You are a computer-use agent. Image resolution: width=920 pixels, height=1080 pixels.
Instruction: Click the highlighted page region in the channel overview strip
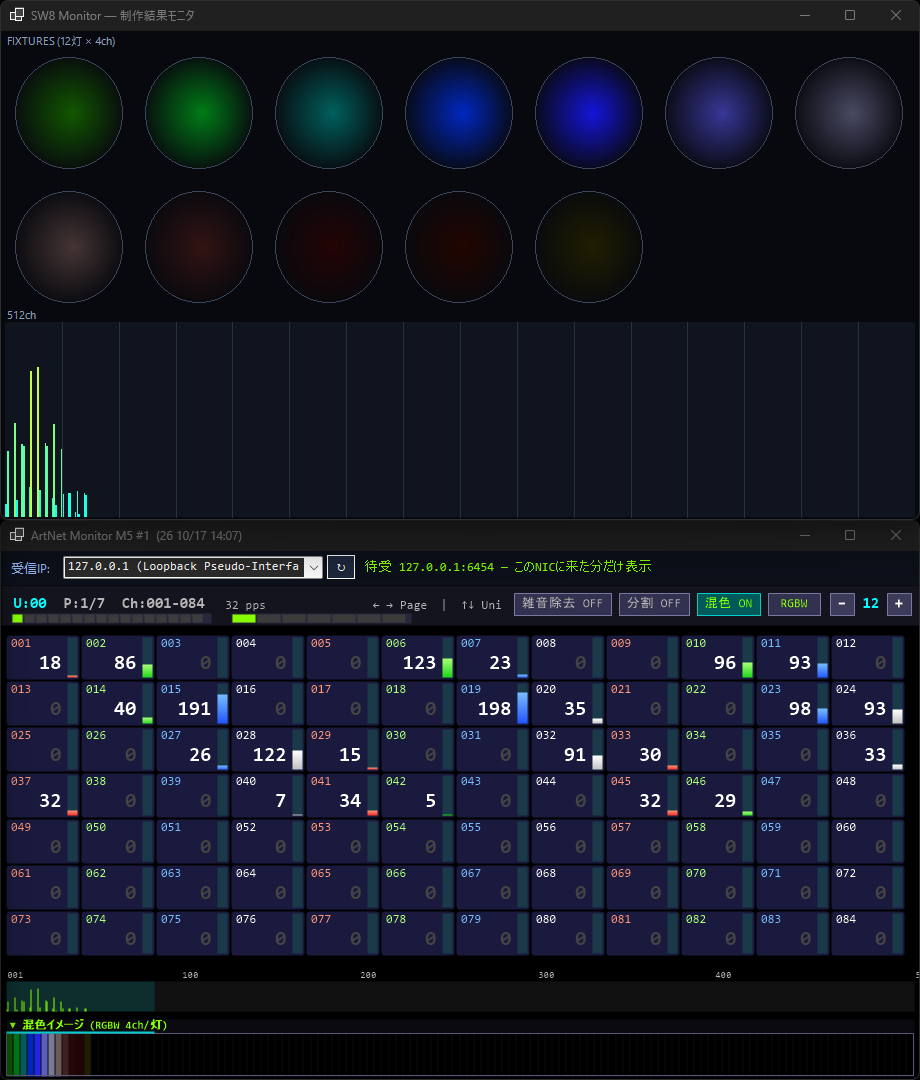tap(81, 997)
